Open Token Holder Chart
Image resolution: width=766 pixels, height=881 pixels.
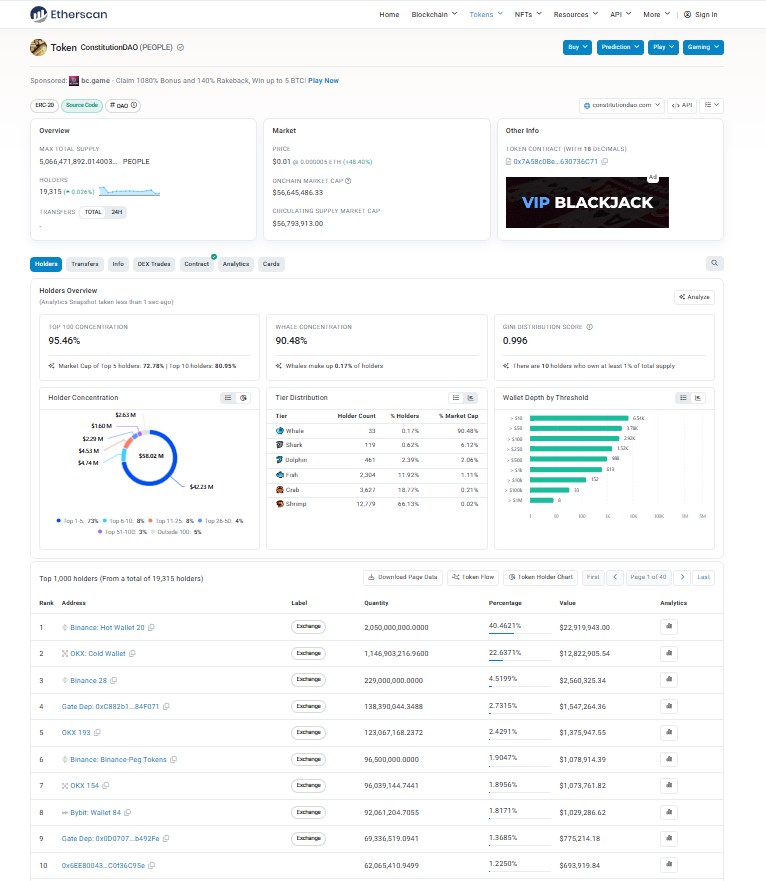(x=541, y=577)
